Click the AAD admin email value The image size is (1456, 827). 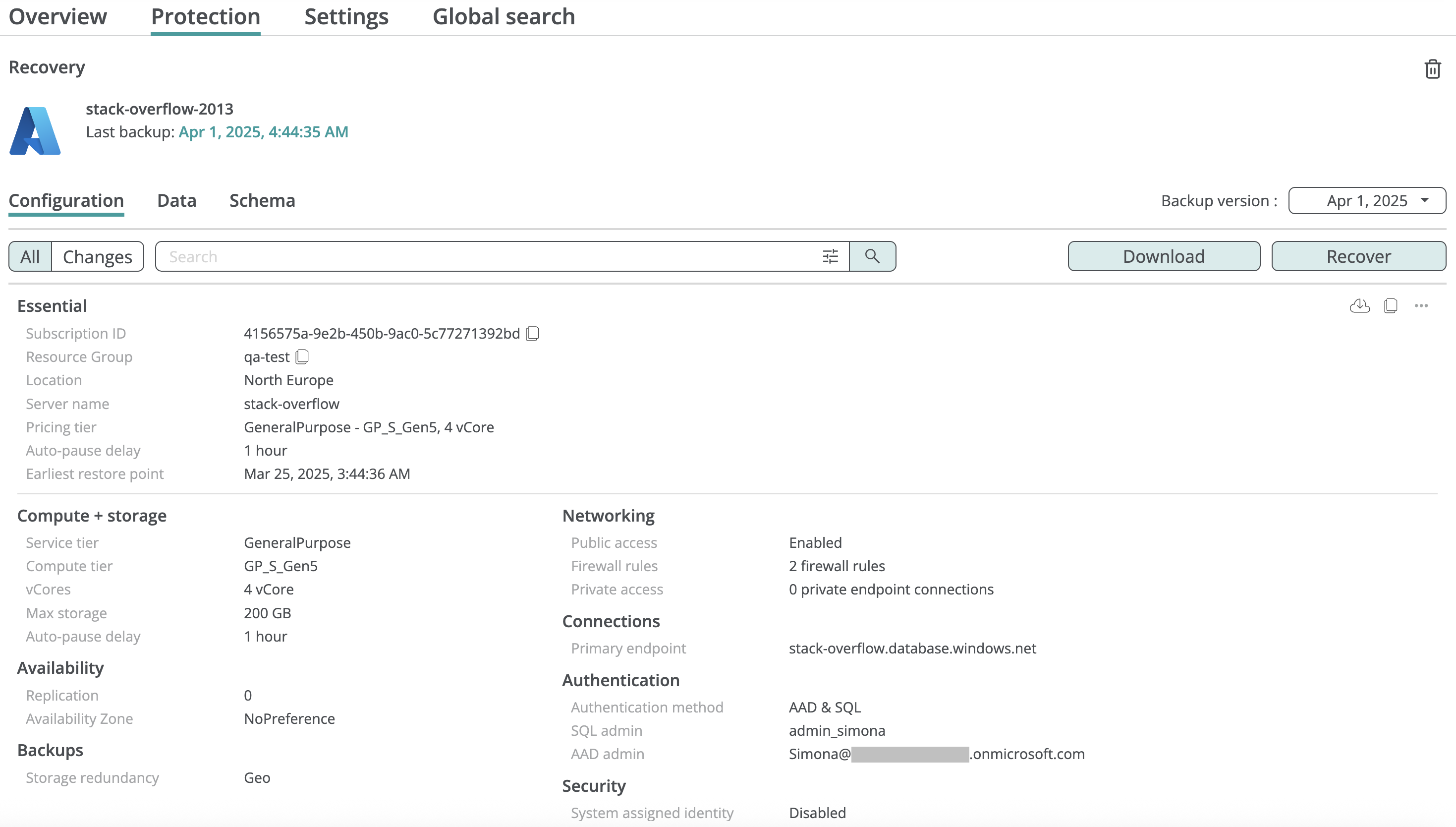(937, 754)
